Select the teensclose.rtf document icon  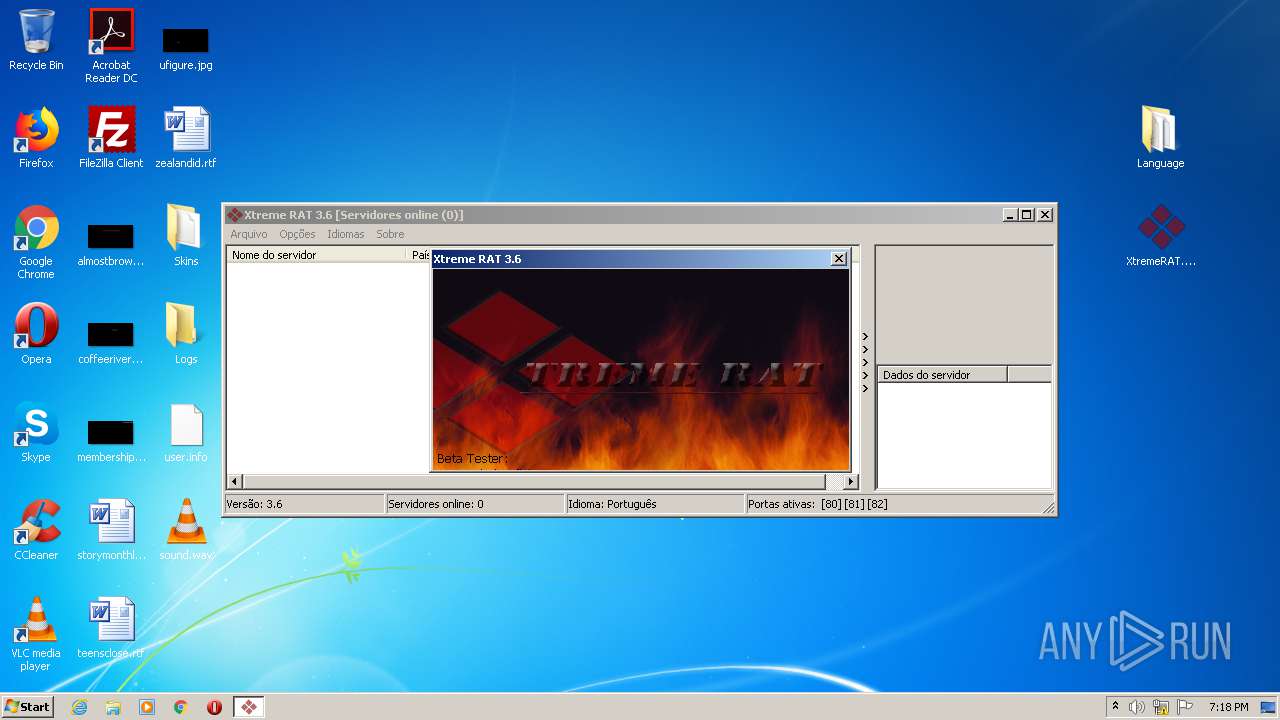point(111,628)
